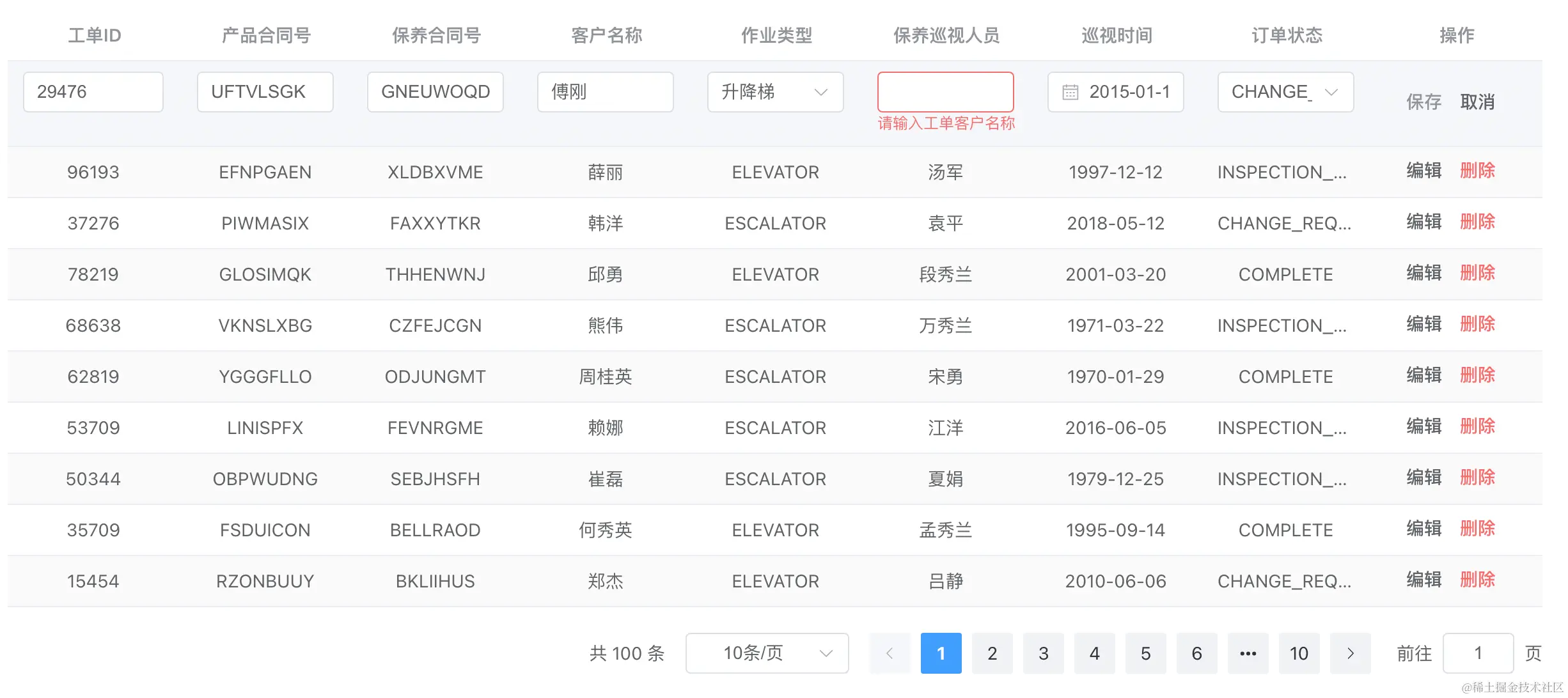The height and width of the screenshot is (698, 1568).
Task: Select page 5 in pagination
Action: pos(1145,653)
